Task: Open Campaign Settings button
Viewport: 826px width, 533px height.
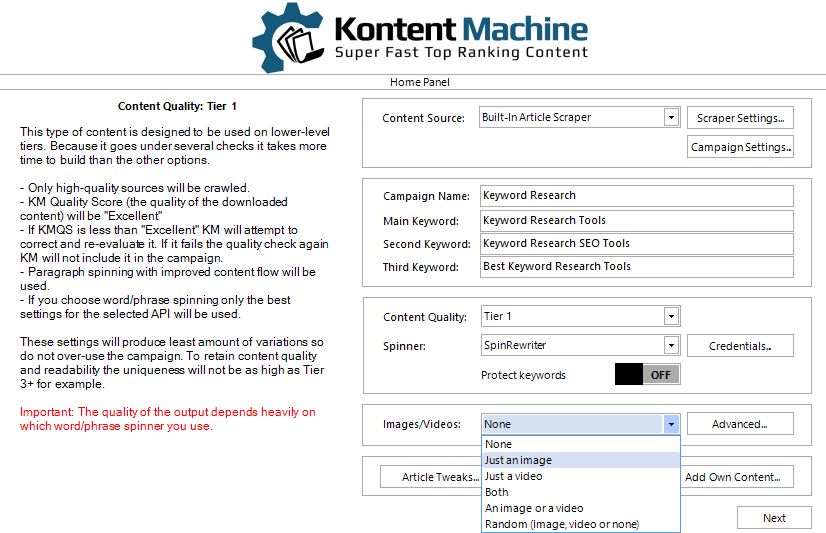Action: tap(740, 147)
